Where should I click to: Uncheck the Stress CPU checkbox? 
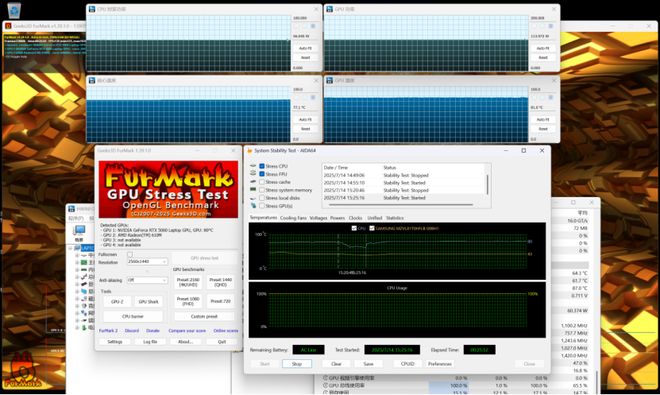262,166
